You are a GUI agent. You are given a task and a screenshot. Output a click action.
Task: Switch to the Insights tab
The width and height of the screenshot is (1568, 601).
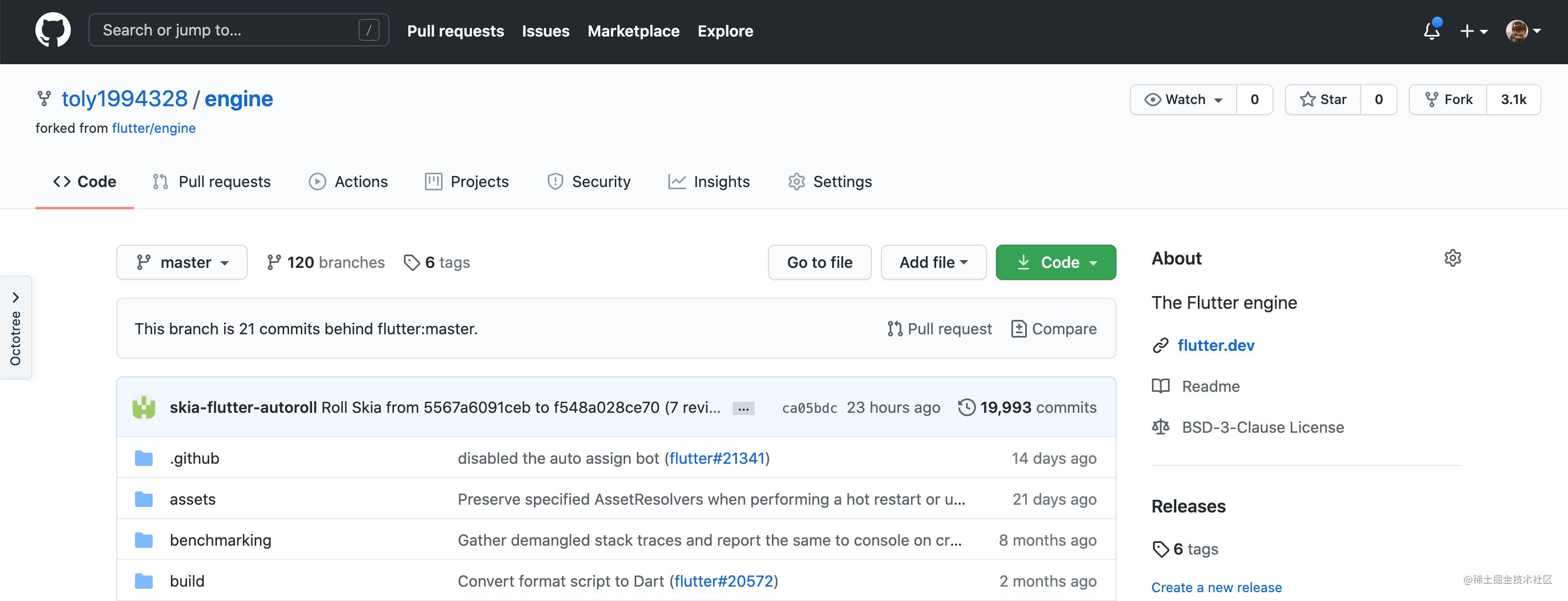709,182
